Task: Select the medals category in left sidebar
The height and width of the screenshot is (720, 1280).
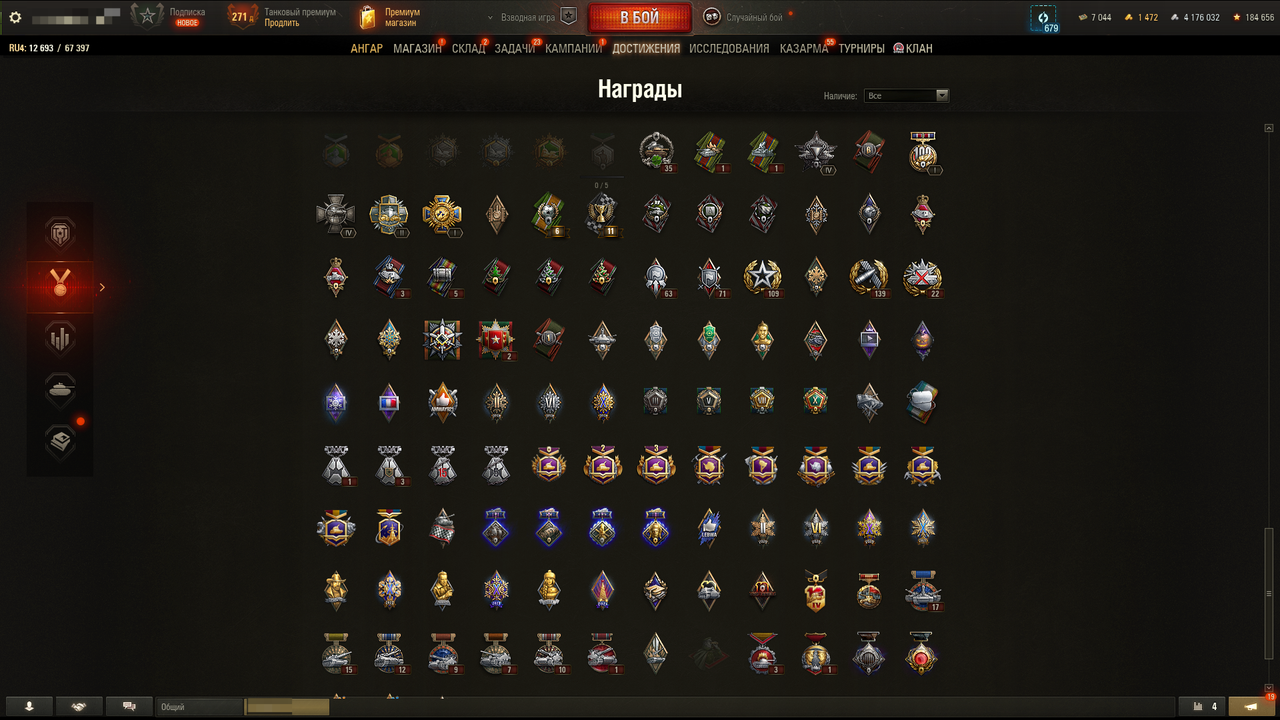Action: (x=60, y=287)
